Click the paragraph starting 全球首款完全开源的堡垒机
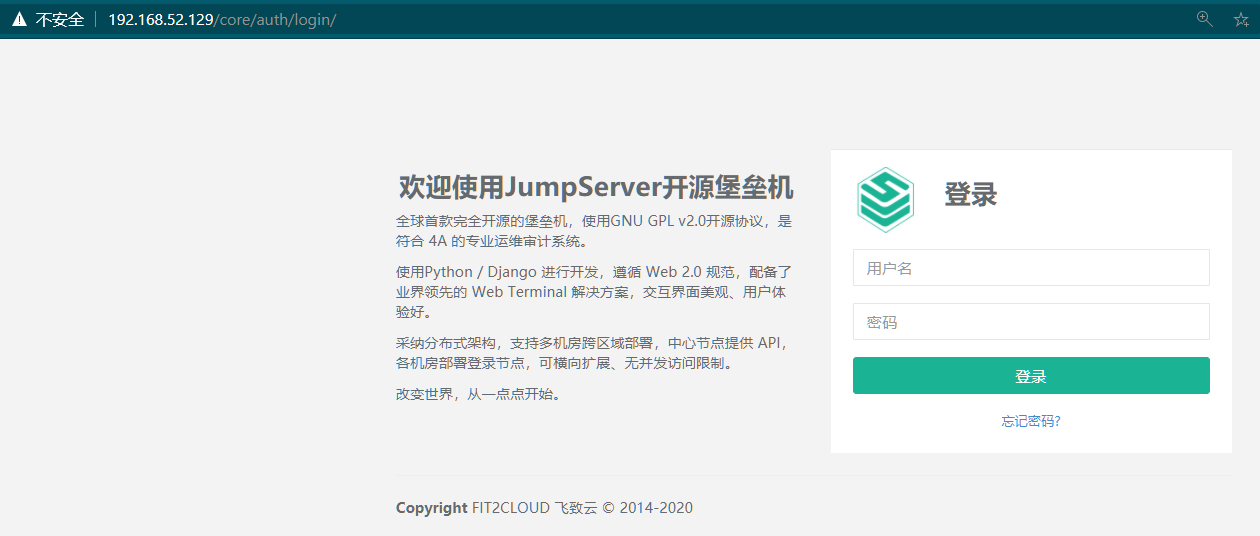Screen dimensions: 1260x536 594,231
